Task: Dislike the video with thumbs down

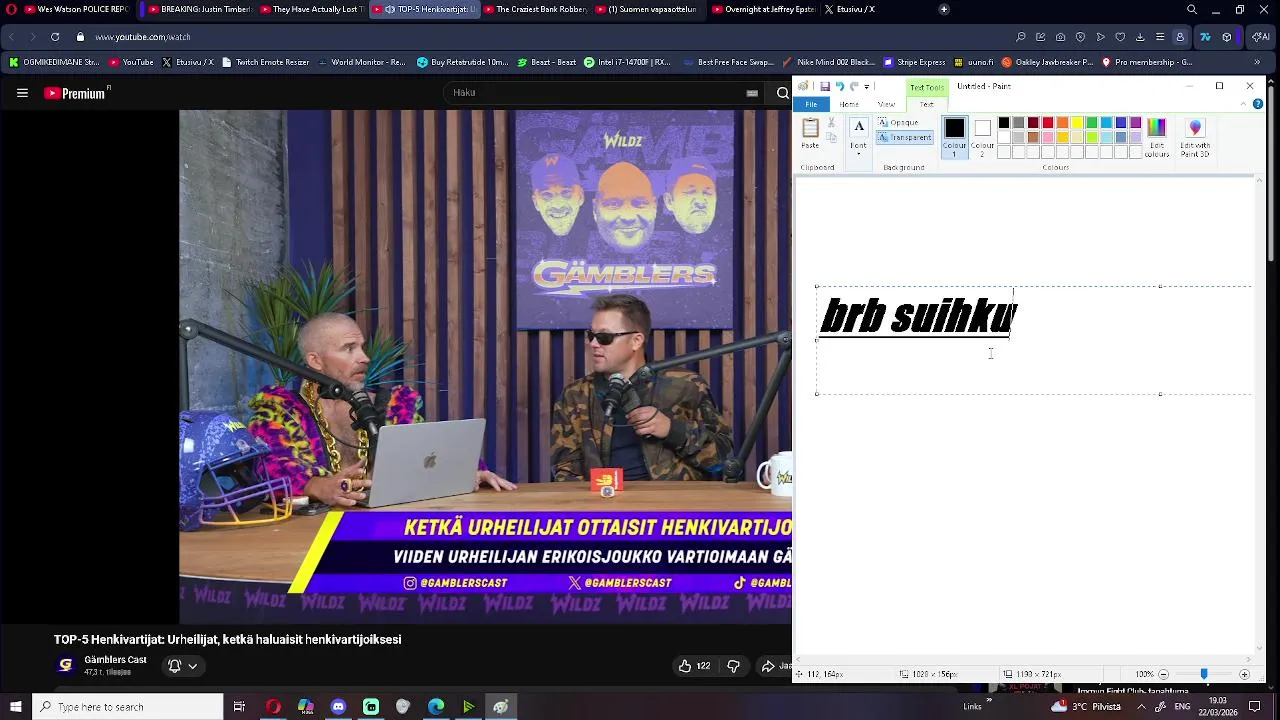Action: [733, 666]
